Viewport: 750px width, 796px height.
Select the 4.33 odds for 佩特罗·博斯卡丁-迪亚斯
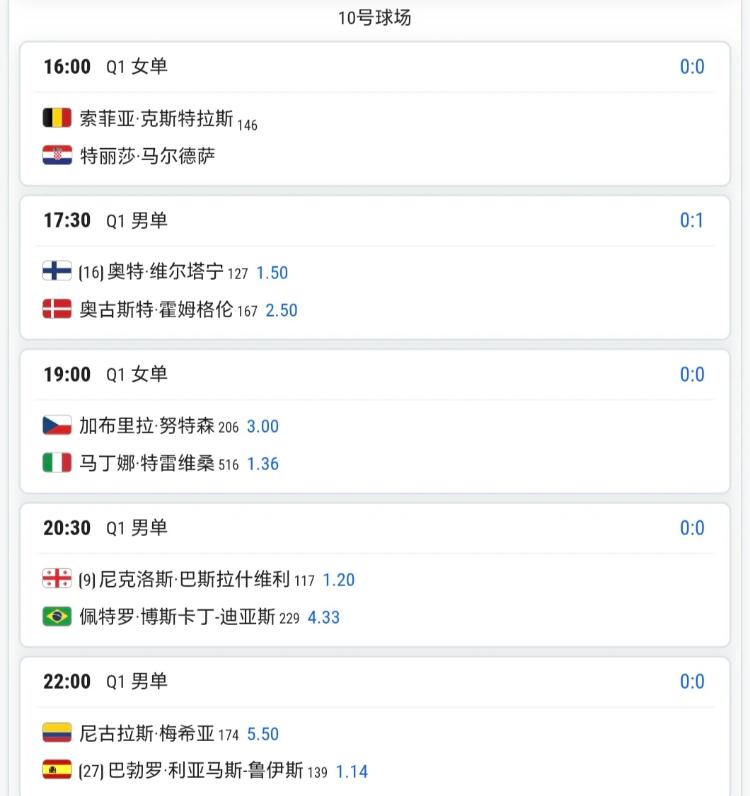[323, 618]
